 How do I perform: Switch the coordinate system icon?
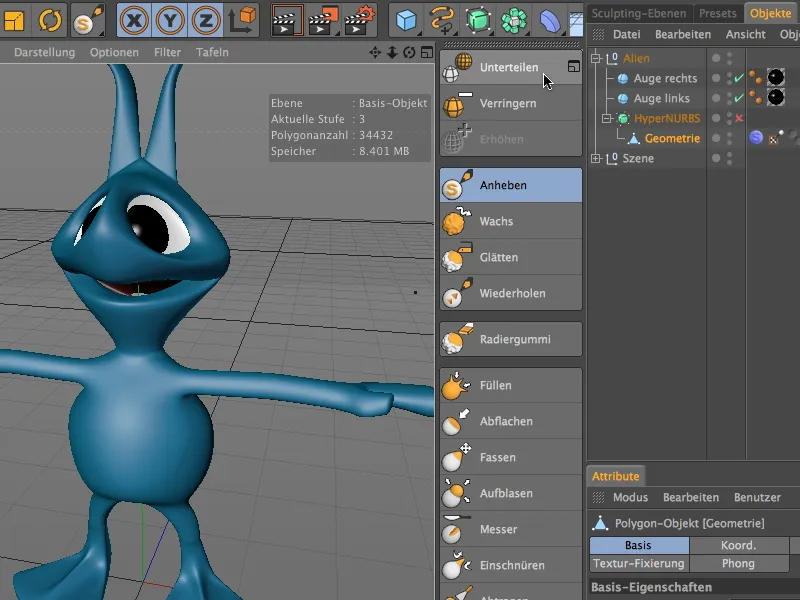[241, 20]
